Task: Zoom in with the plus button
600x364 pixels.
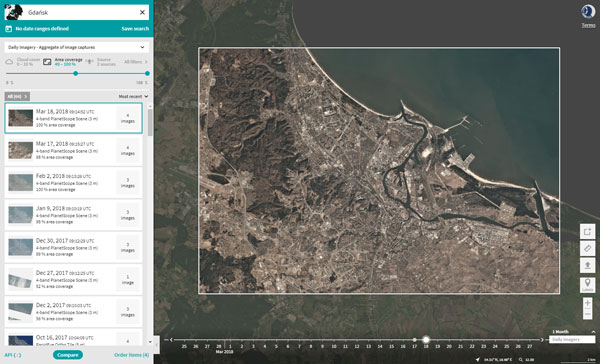Action: click(587, 303)
